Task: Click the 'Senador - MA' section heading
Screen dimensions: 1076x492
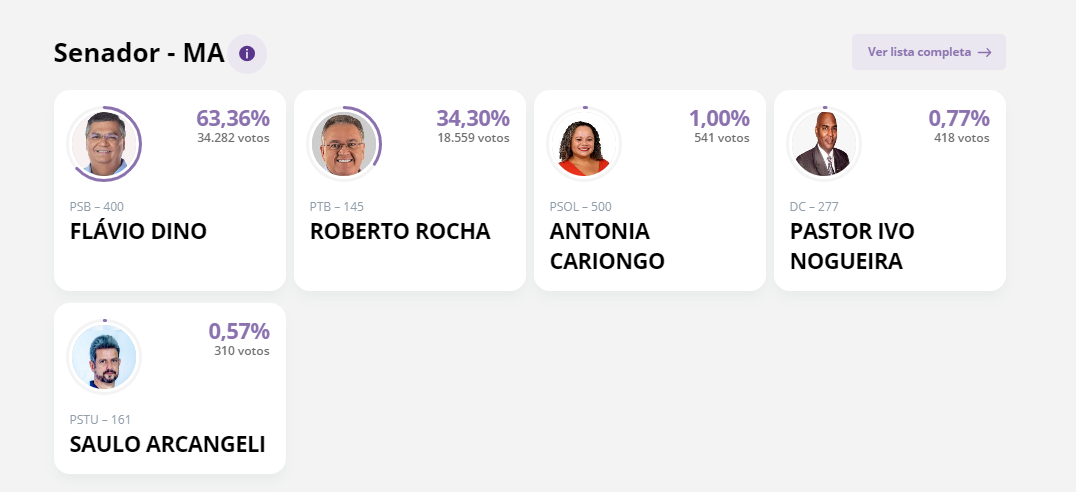Action: click(x=139, y=53)
